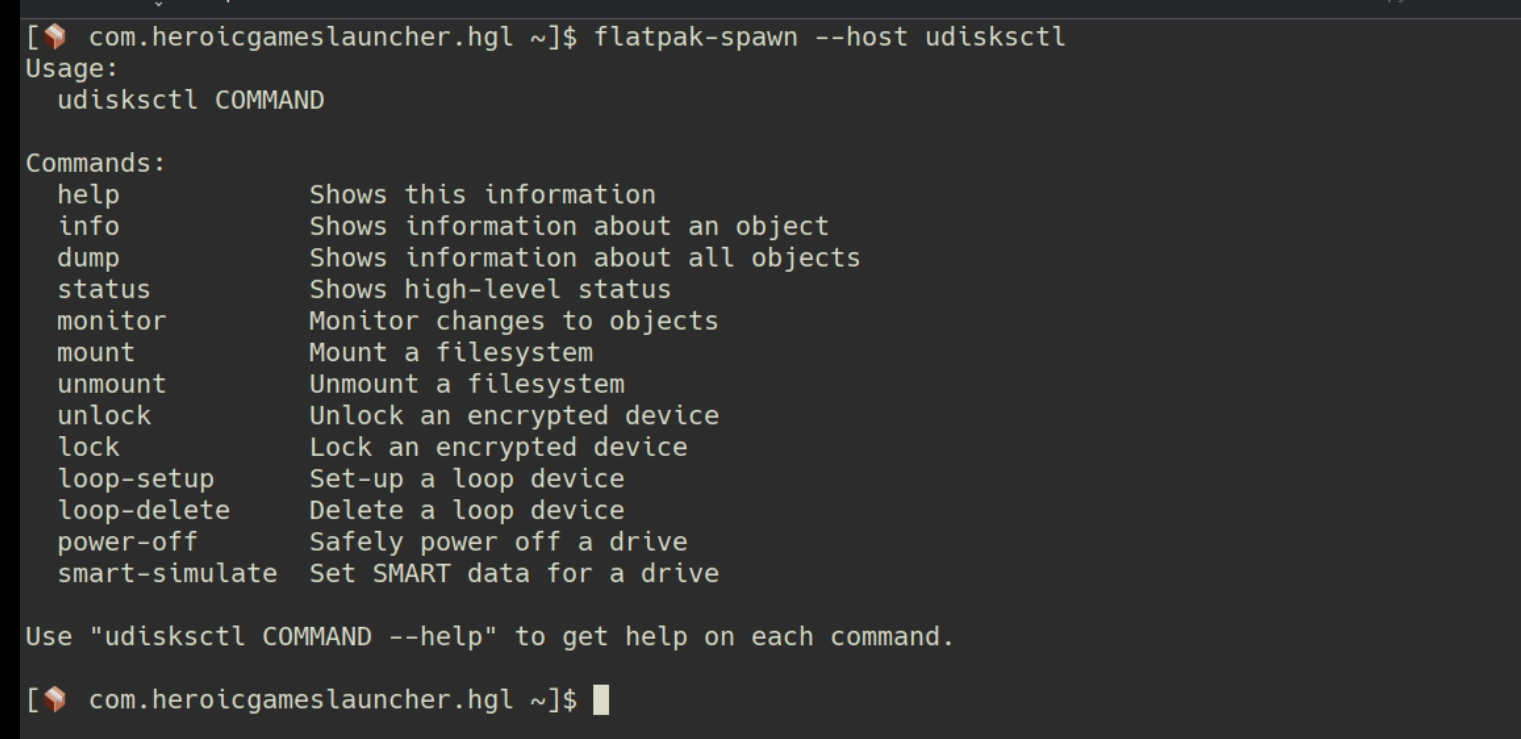Click the 'smart-simulate' command entry
This screenshot has height=739, width=1521.
167,573
